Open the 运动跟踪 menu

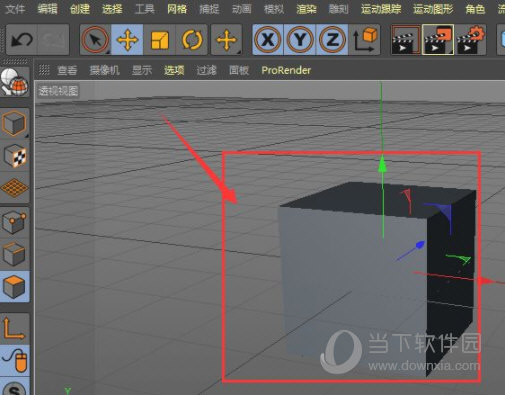381,9
